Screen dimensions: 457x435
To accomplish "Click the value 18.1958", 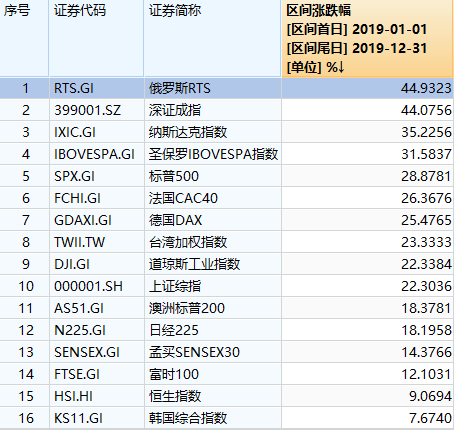I will [x=426, y=330].
